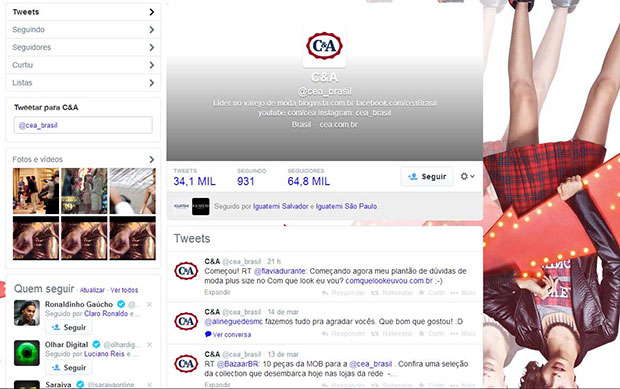Open the Listas sidebar menu item
The height and width of the screenshot is (389, 620).
pyautogui.click(x=83, y=83)
